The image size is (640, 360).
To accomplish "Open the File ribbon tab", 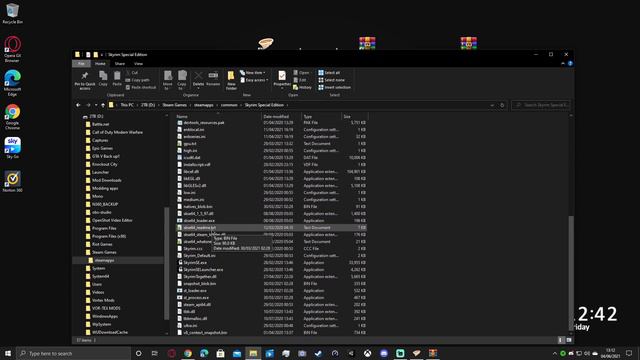I will pos(81,64).
